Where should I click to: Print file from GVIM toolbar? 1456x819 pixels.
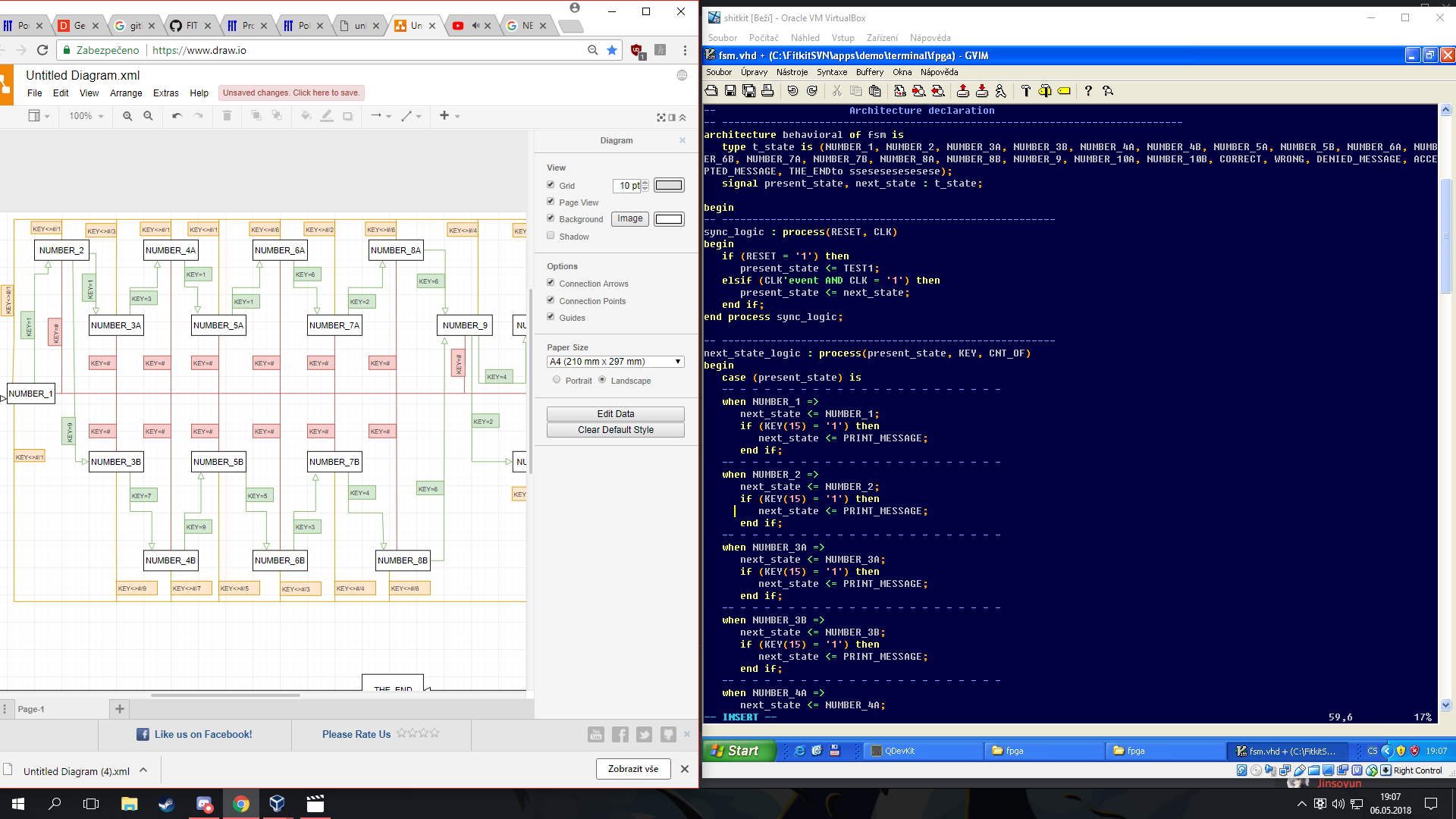tap(767, 91)
